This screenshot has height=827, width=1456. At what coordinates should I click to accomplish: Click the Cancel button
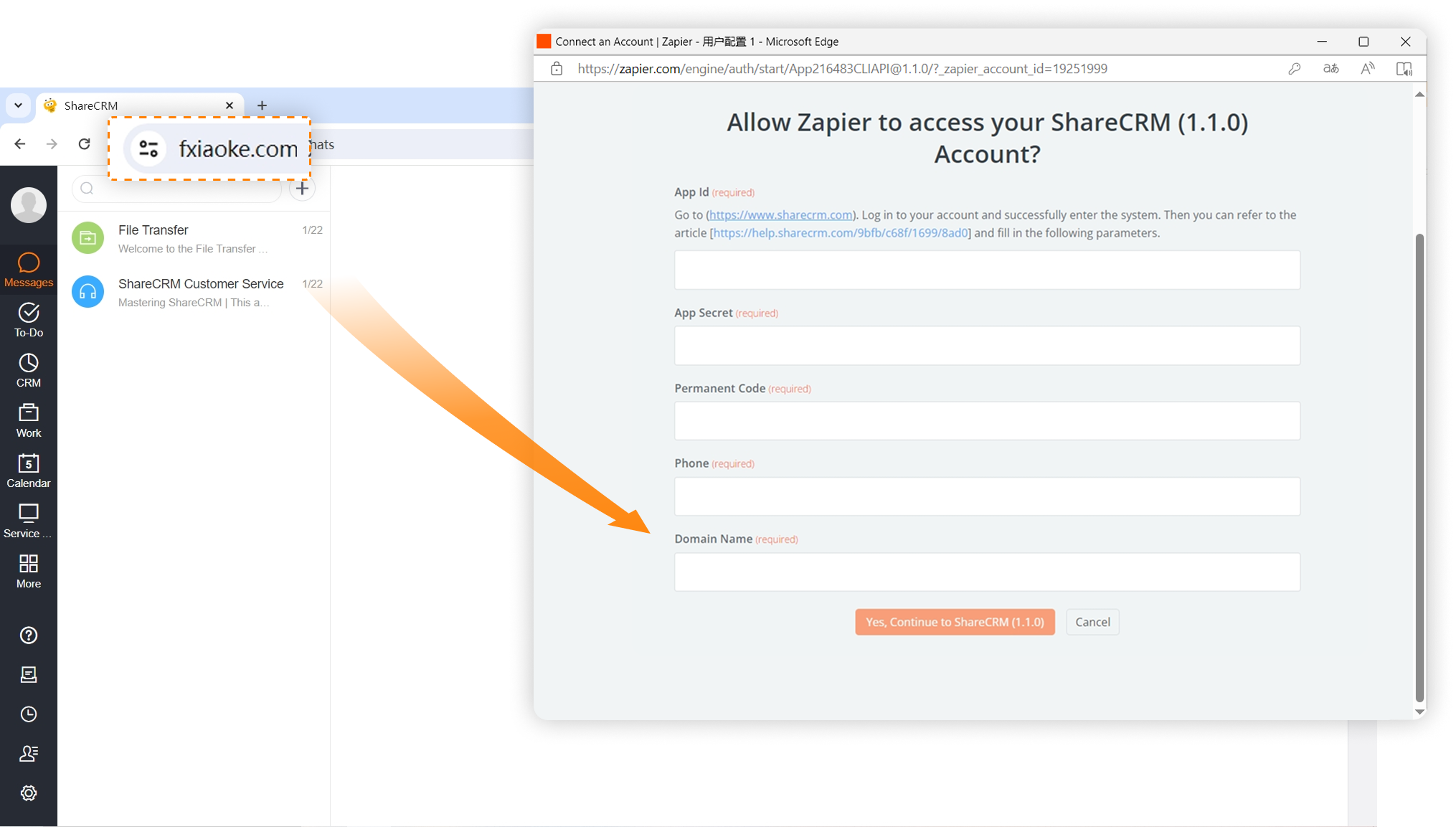click(x=1092, y=622)
